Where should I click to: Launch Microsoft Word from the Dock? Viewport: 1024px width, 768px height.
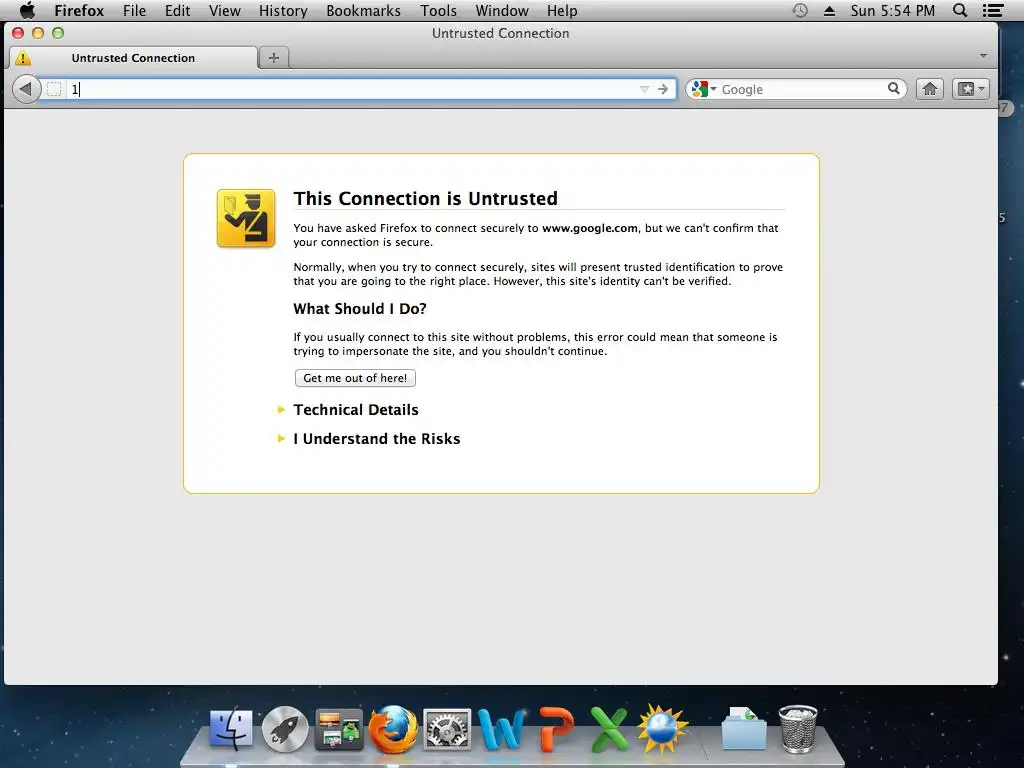502,729
